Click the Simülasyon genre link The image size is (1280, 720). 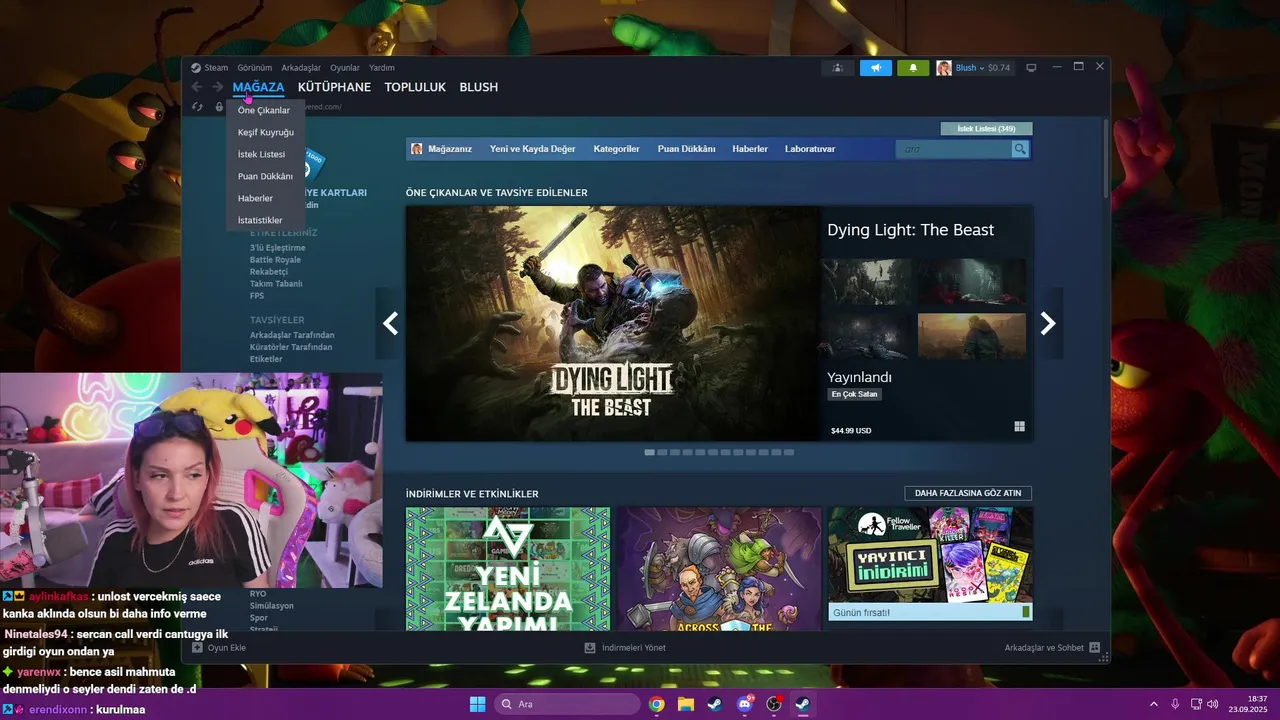(x=272, y=606)
